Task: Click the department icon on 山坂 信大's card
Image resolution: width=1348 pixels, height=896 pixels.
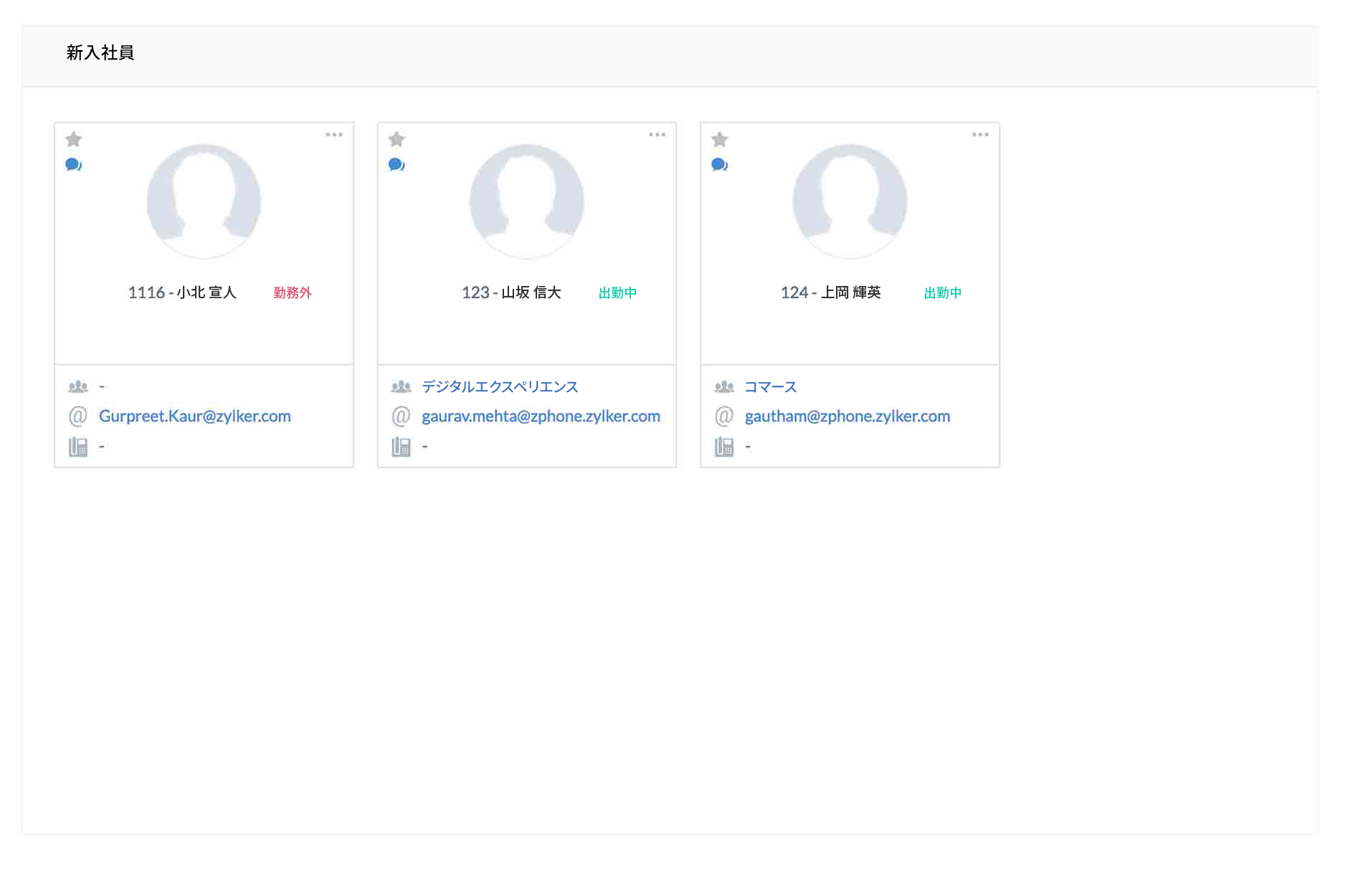Action: pyautogui.click(x=401, y=386)
